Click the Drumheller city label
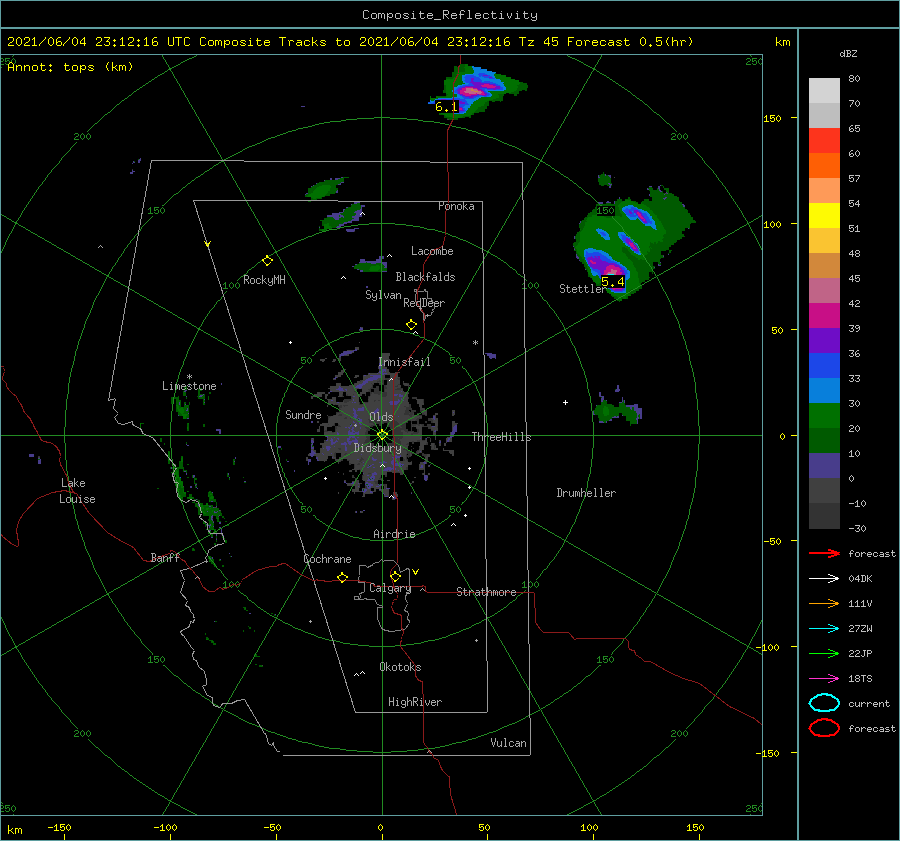The width and height of the screenshot is (900, 841). click(586, 493)
